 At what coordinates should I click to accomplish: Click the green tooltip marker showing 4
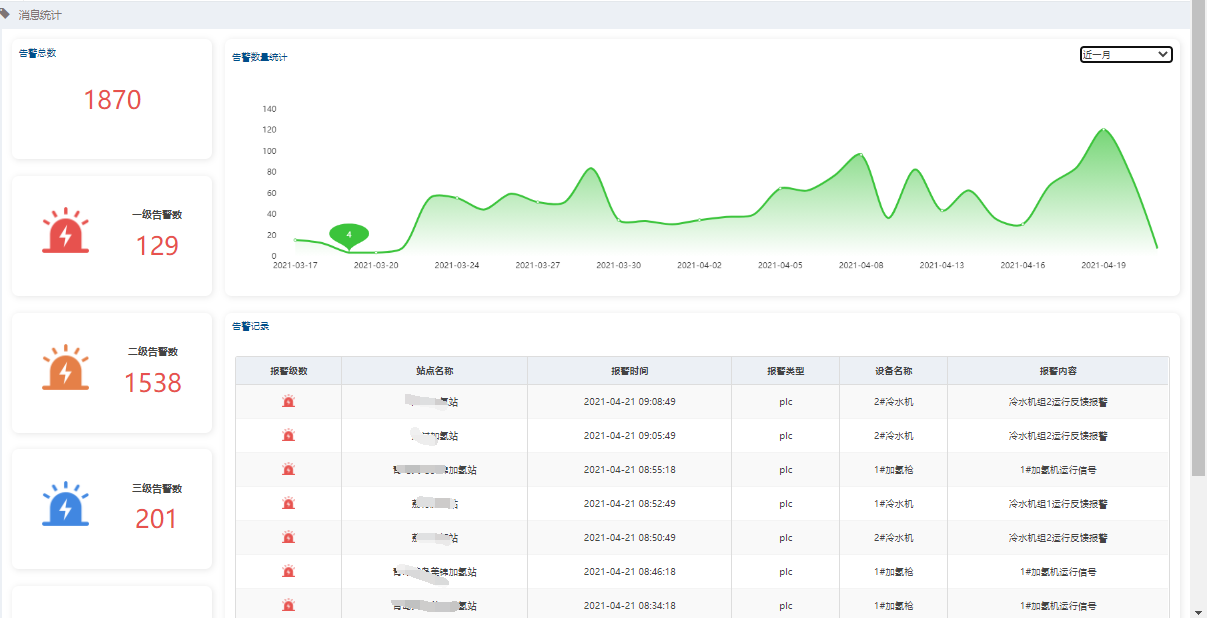point(349,235)
